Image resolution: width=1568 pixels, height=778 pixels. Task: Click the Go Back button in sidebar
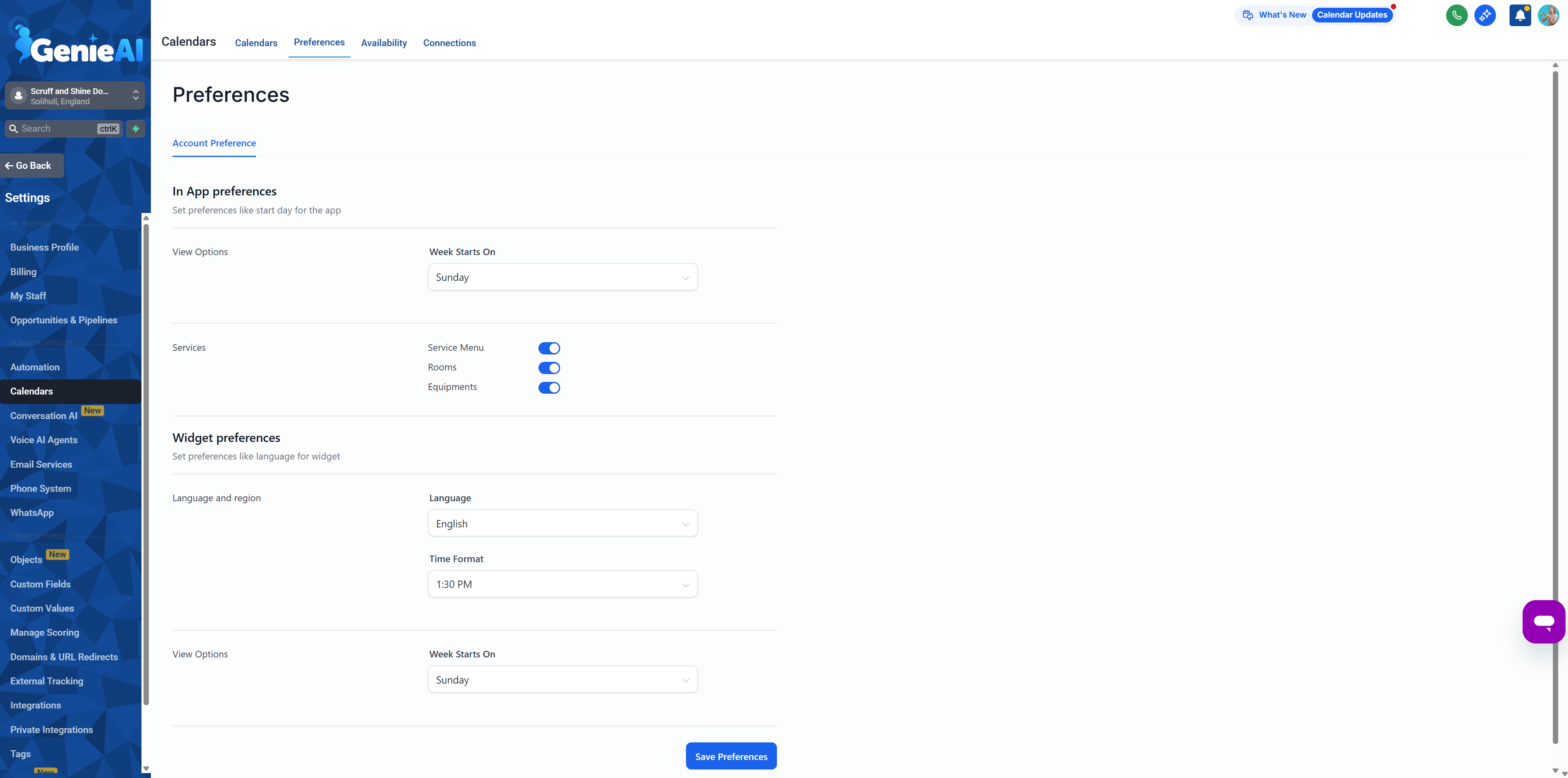(x=31, y=165)
